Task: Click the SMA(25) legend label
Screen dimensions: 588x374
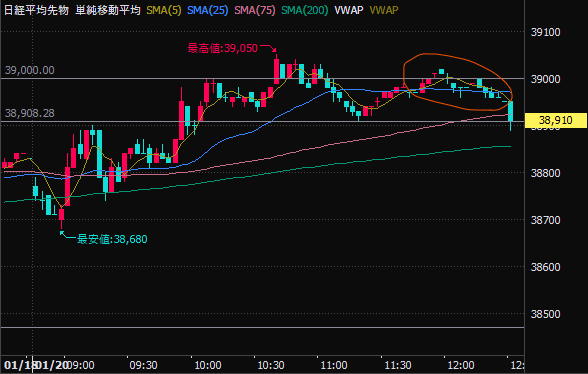Action: pyautogui.click(x=207, y=10)
